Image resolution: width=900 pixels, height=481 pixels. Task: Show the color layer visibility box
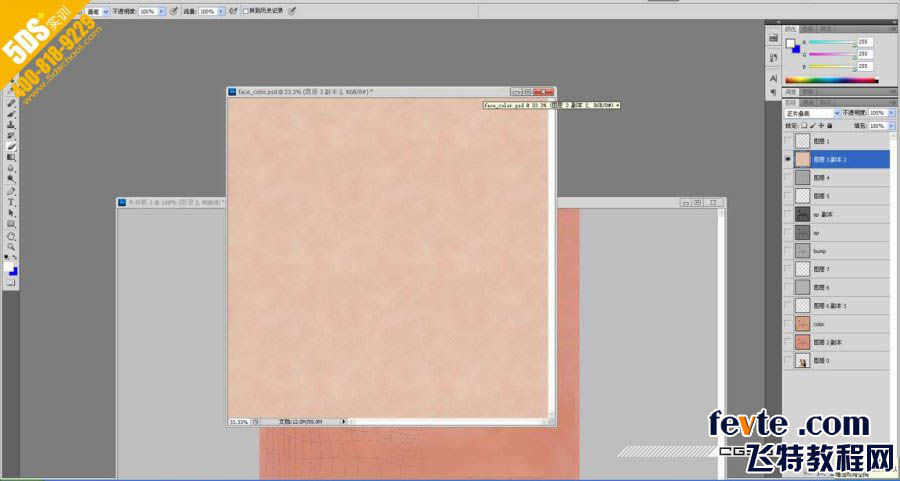[788, 324]
